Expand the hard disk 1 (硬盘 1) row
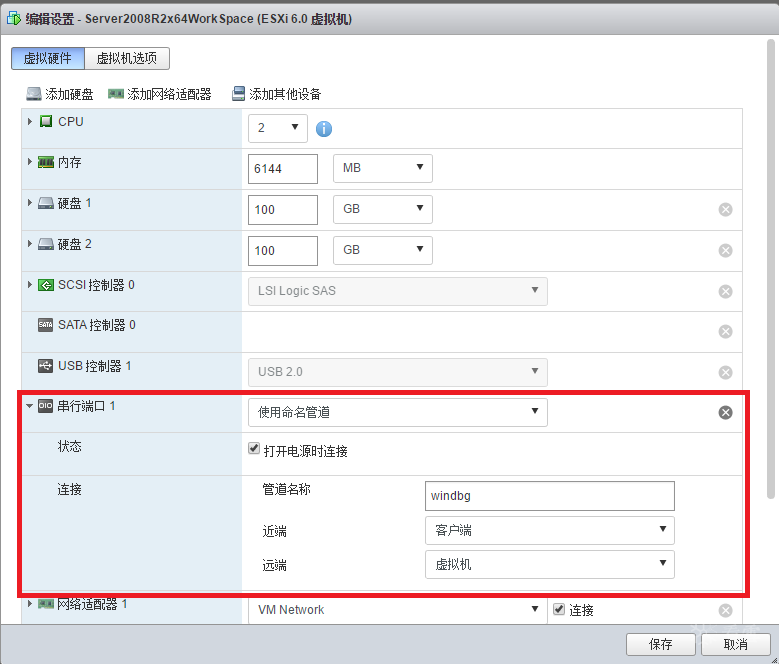The image size is (779, 664). pos(30,203)
